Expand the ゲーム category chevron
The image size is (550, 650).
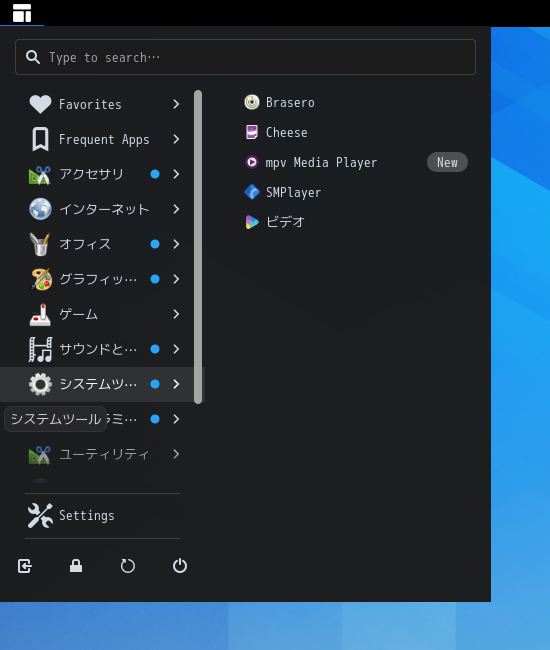click(x=176, y=314)
